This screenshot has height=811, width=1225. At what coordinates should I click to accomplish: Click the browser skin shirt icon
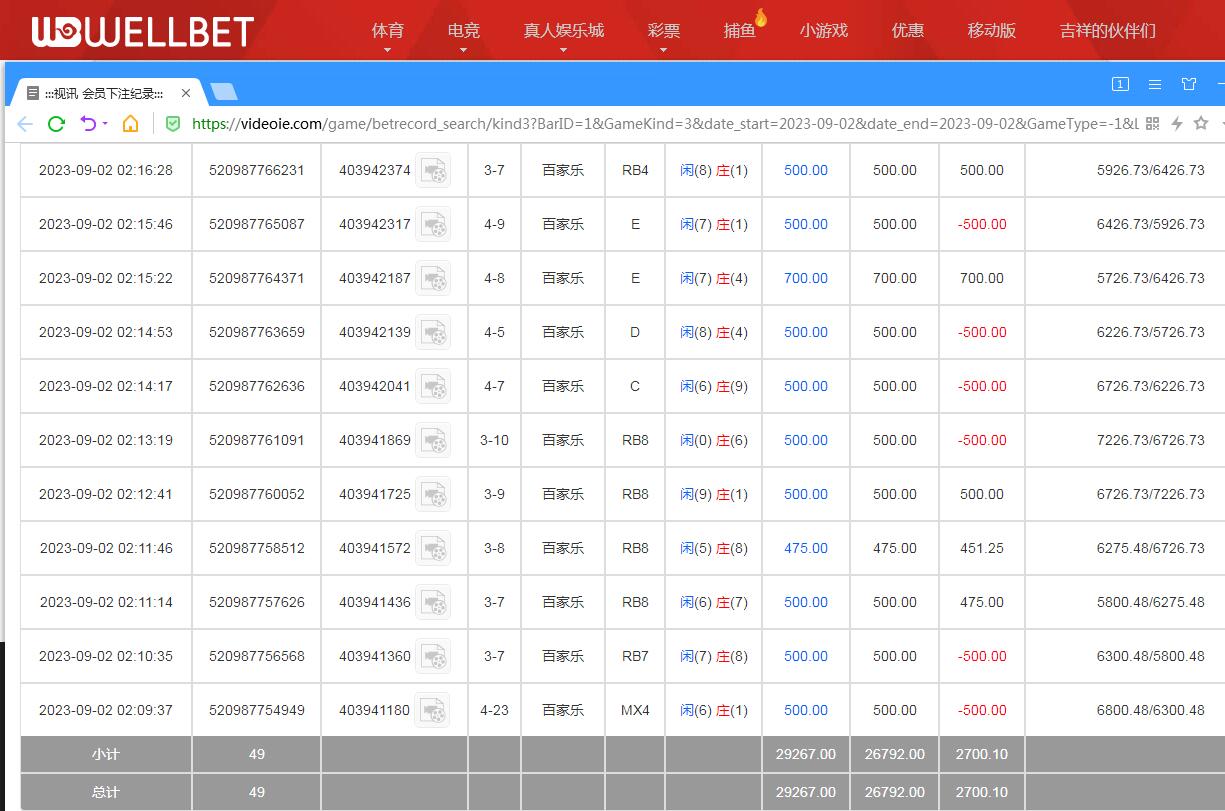click(x=1189, y=84)
